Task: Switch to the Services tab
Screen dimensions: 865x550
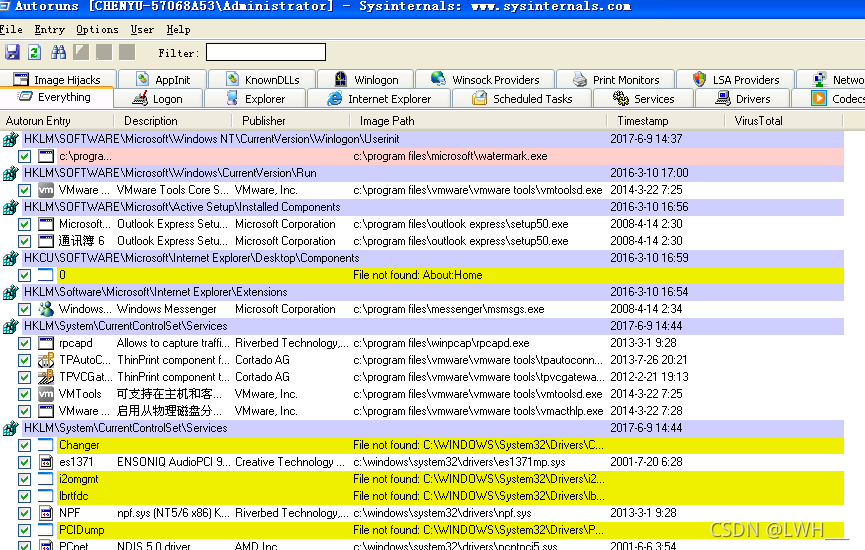Action: 643,99
